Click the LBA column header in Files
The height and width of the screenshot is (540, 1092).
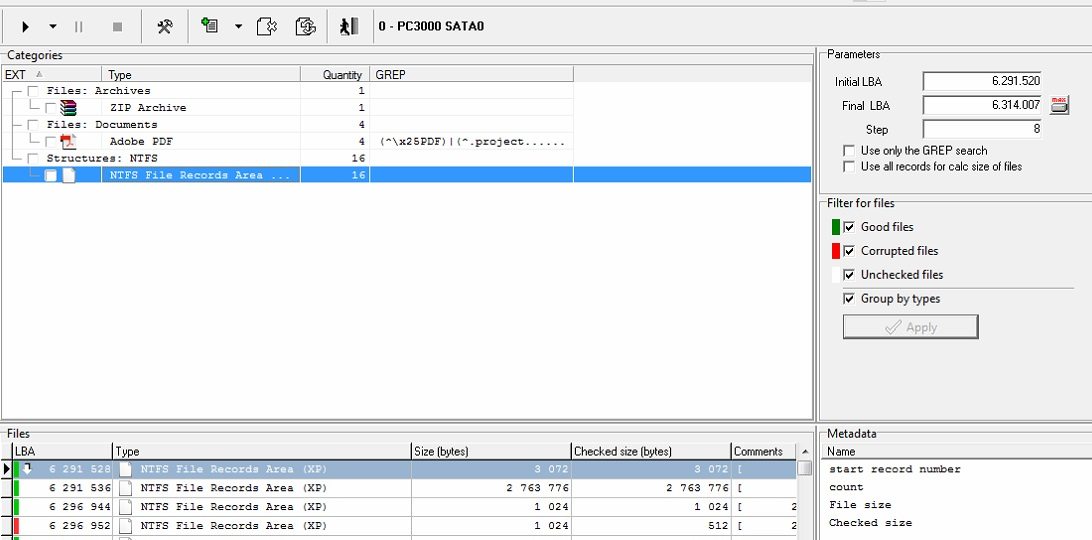coord(62,452)
